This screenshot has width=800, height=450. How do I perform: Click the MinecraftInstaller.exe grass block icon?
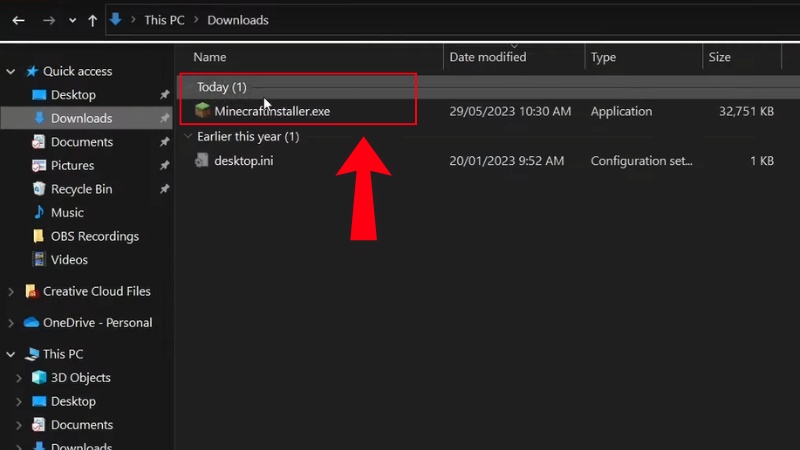coord(203,110)
